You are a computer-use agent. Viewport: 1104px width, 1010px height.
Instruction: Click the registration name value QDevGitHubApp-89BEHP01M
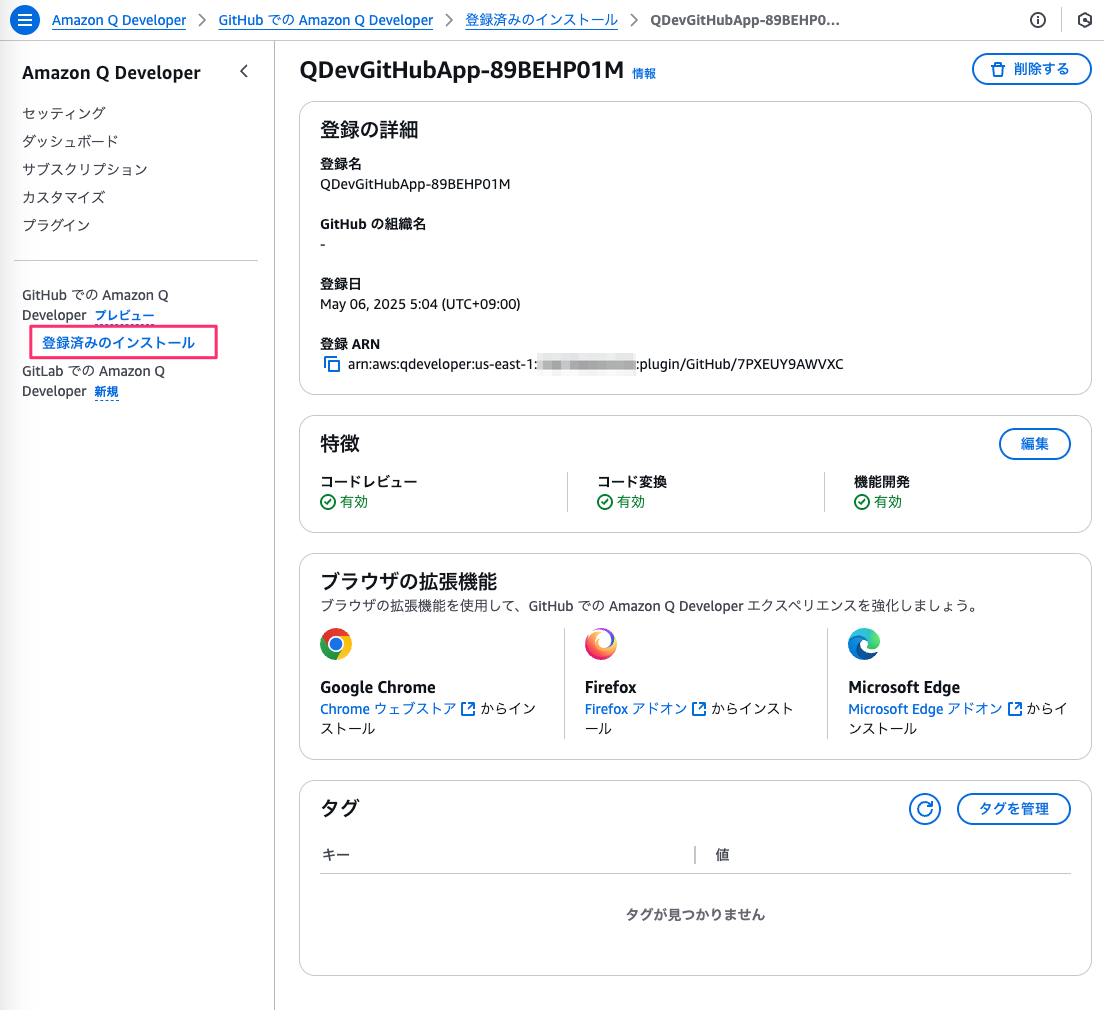pyautogui.click(x=415, y=185)
